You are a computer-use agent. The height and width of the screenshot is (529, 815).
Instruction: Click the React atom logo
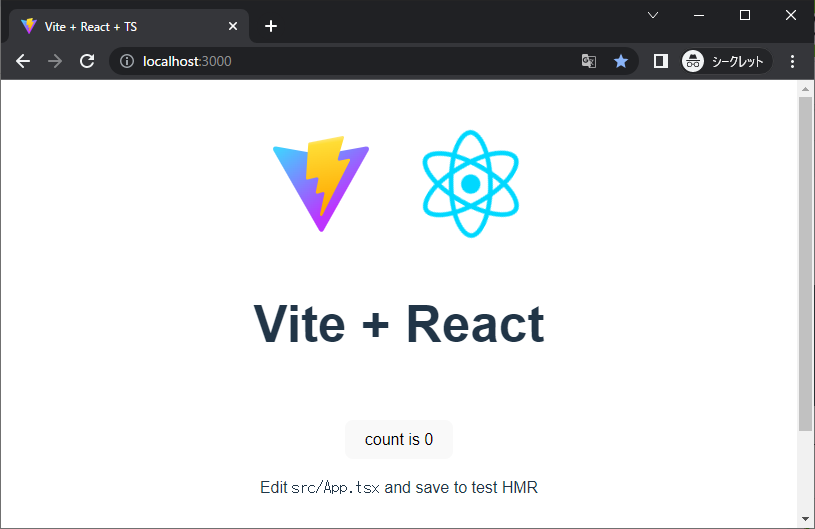point(470,184)
